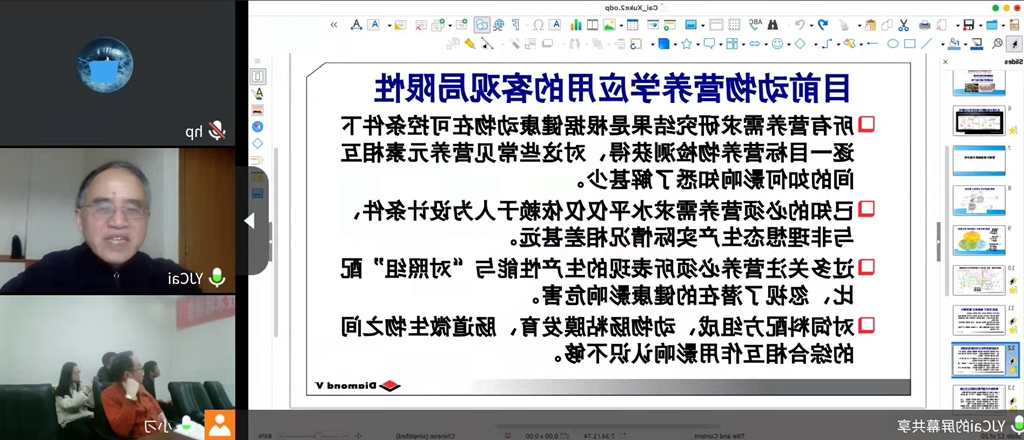Click the Display Grid dotted icon

734,25
